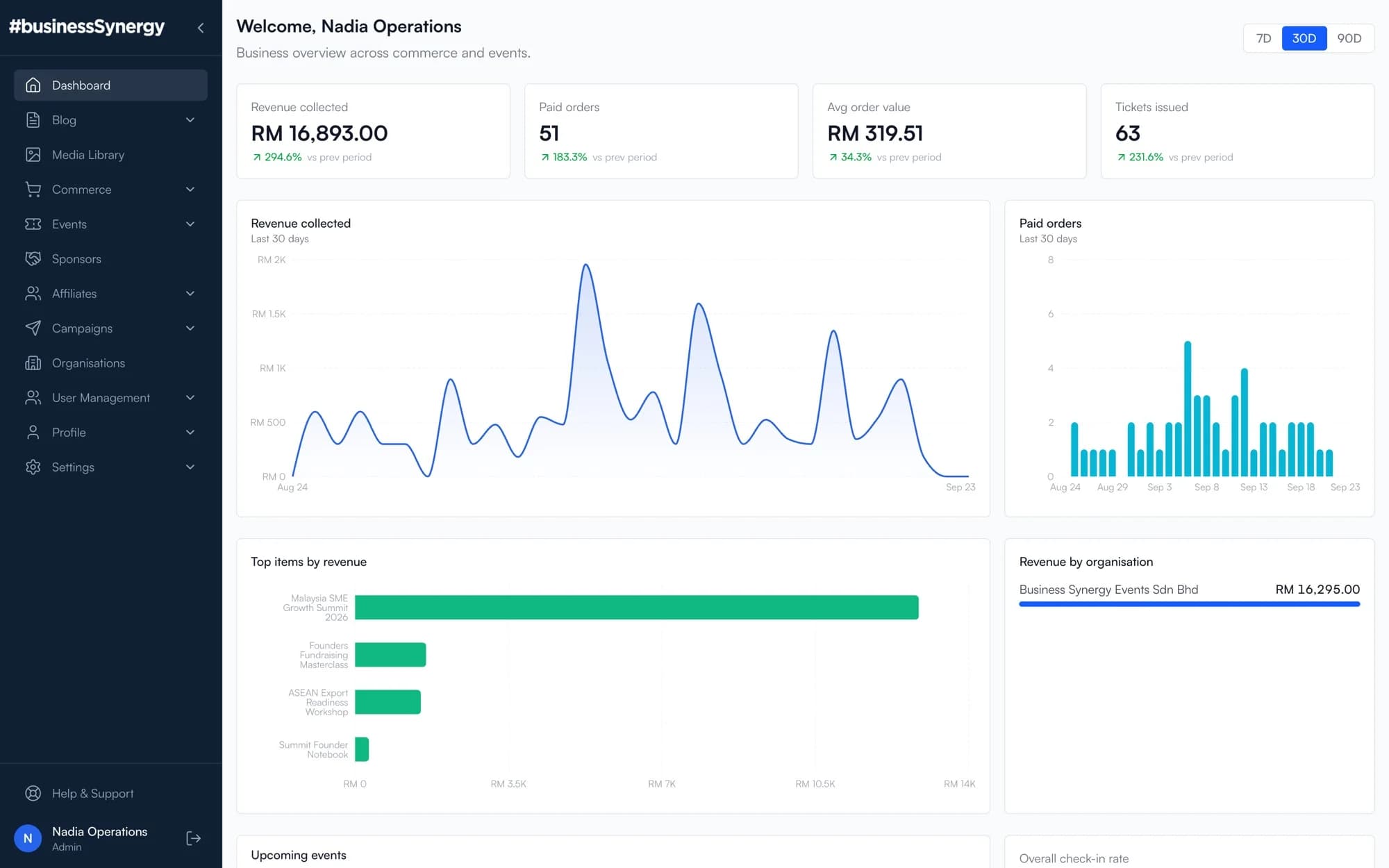Click the Campaigns paper plane icon
This screenshot has width=1389, height=868.
[33, 328]
